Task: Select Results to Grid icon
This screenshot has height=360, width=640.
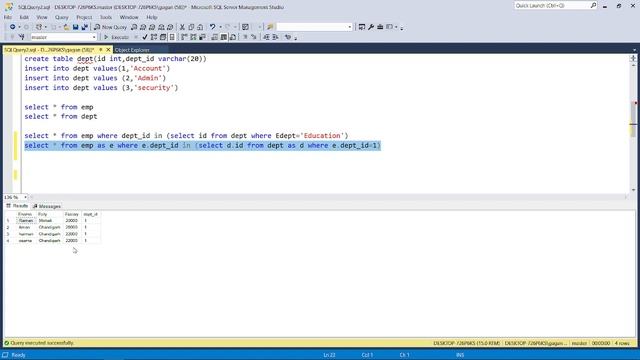Action: click(x=224, y=37)
